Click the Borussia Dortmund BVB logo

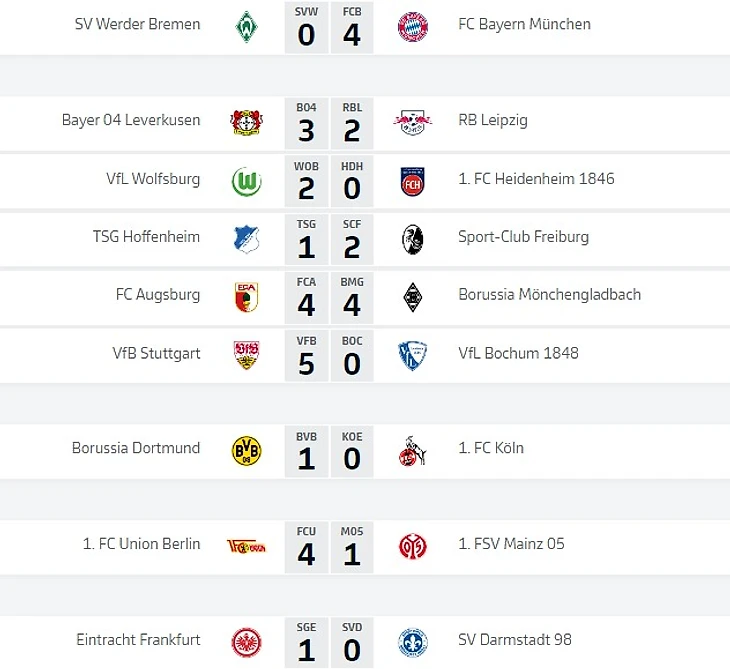coord(246,451)
